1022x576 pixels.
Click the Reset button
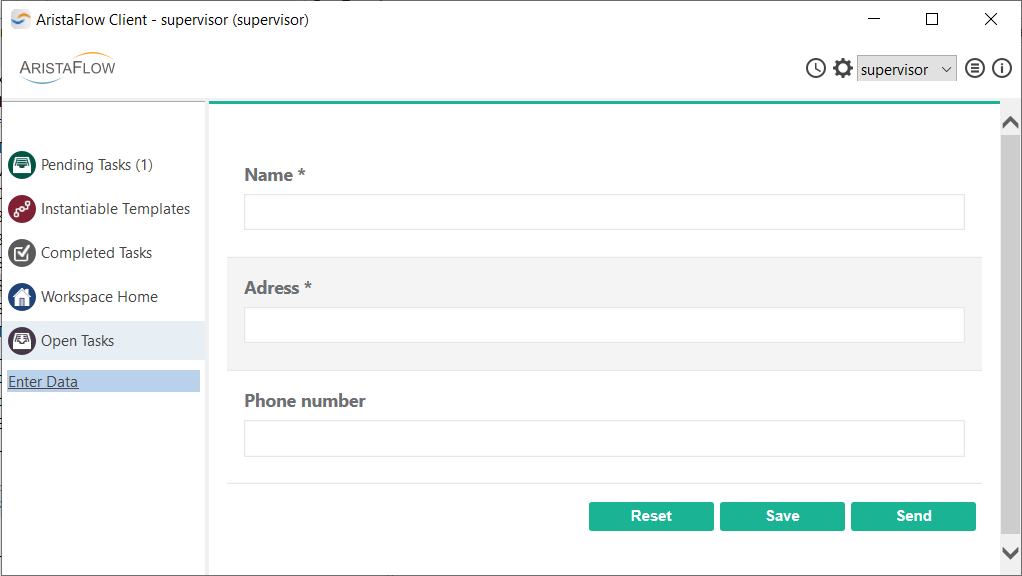[x=651, y=516]
